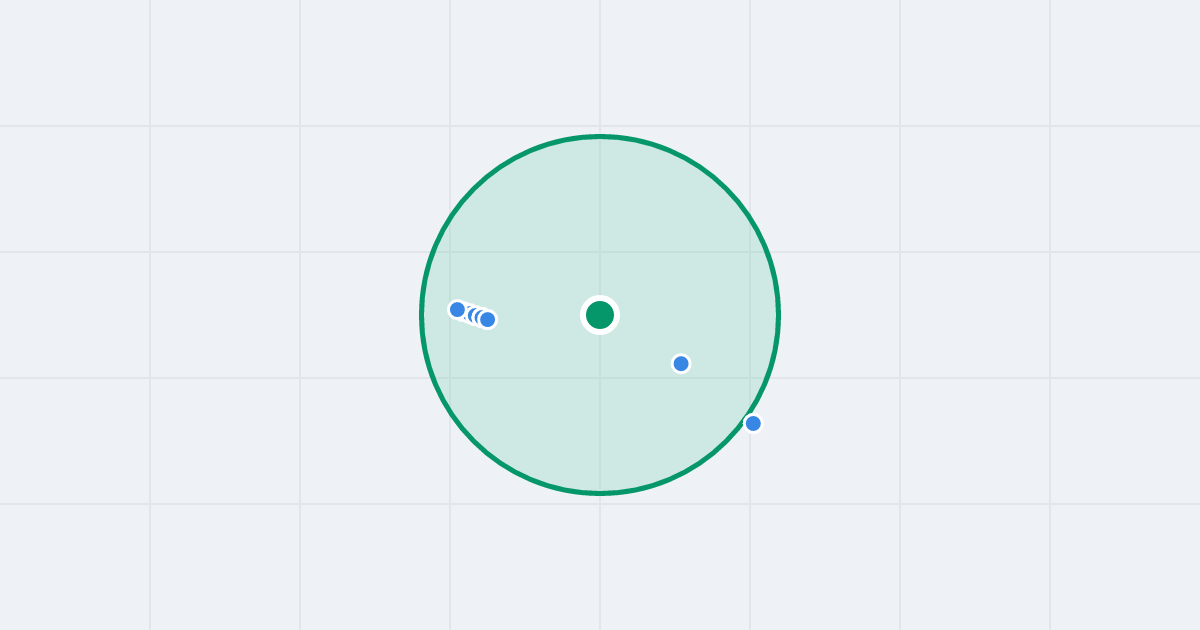
Task: Click the green circle outline at its rightmost point
Action: click(x=779, y=315)
